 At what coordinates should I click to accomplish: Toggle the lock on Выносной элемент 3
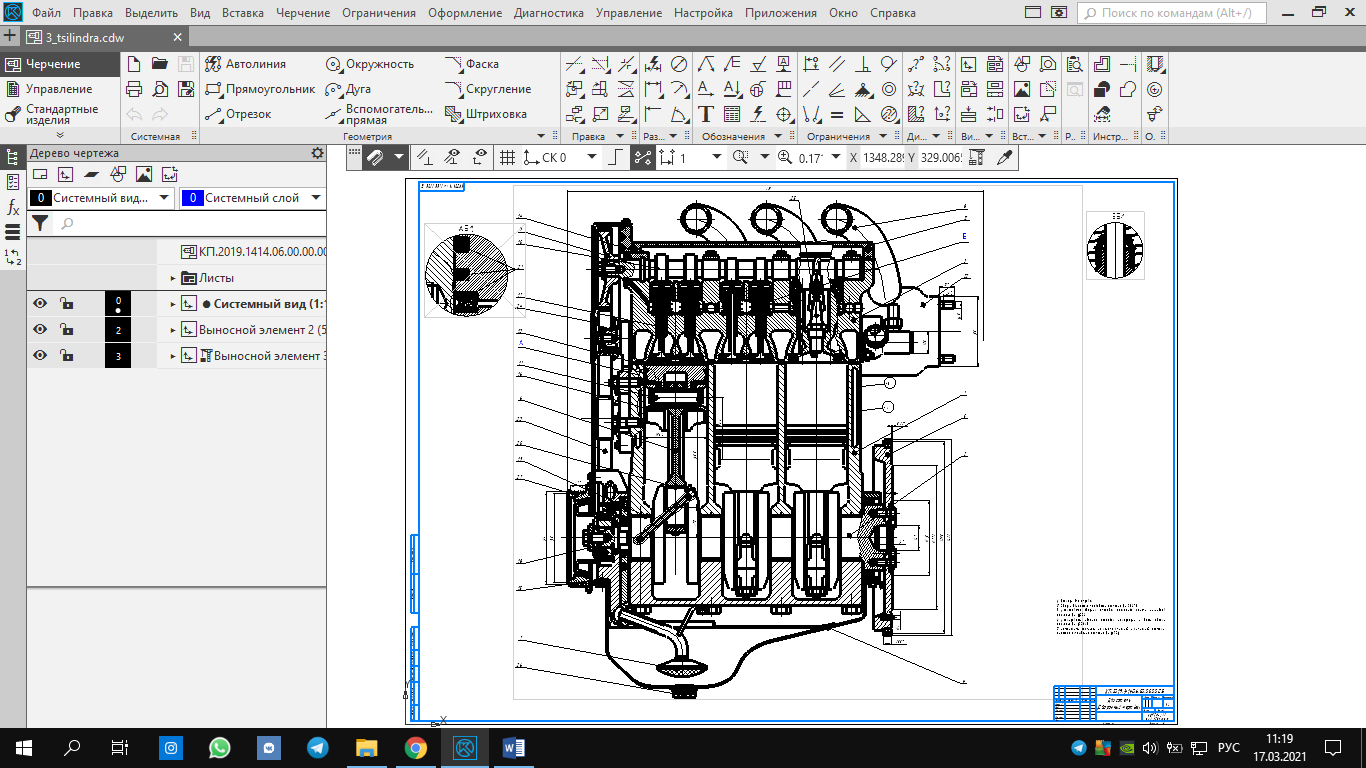66,356
